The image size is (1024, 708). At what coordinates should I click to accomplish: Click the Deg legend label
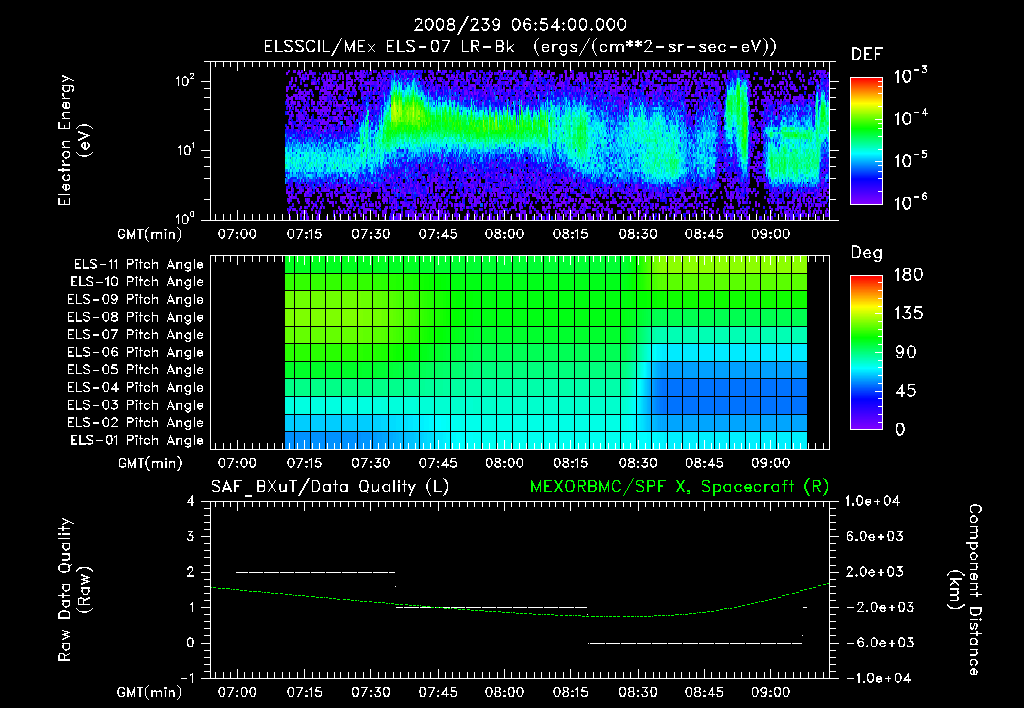pos(867,253)
